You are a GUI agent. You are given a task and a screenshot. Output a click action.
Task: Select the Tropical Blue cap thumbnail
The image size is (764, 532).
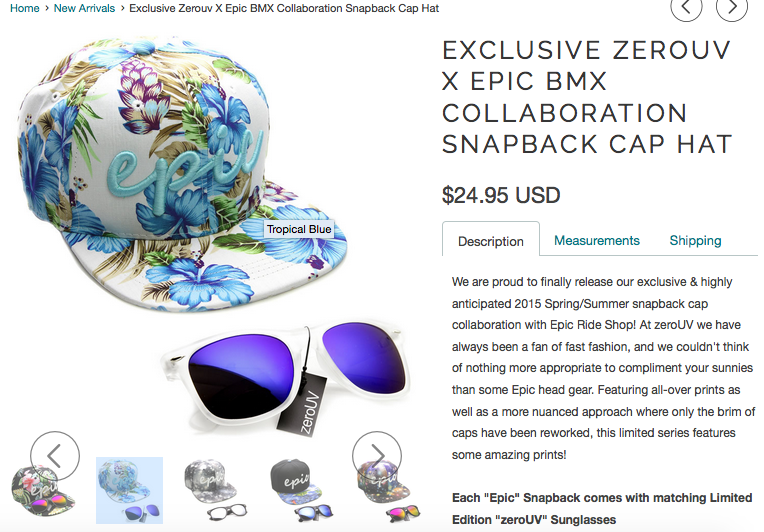[129, 491]
